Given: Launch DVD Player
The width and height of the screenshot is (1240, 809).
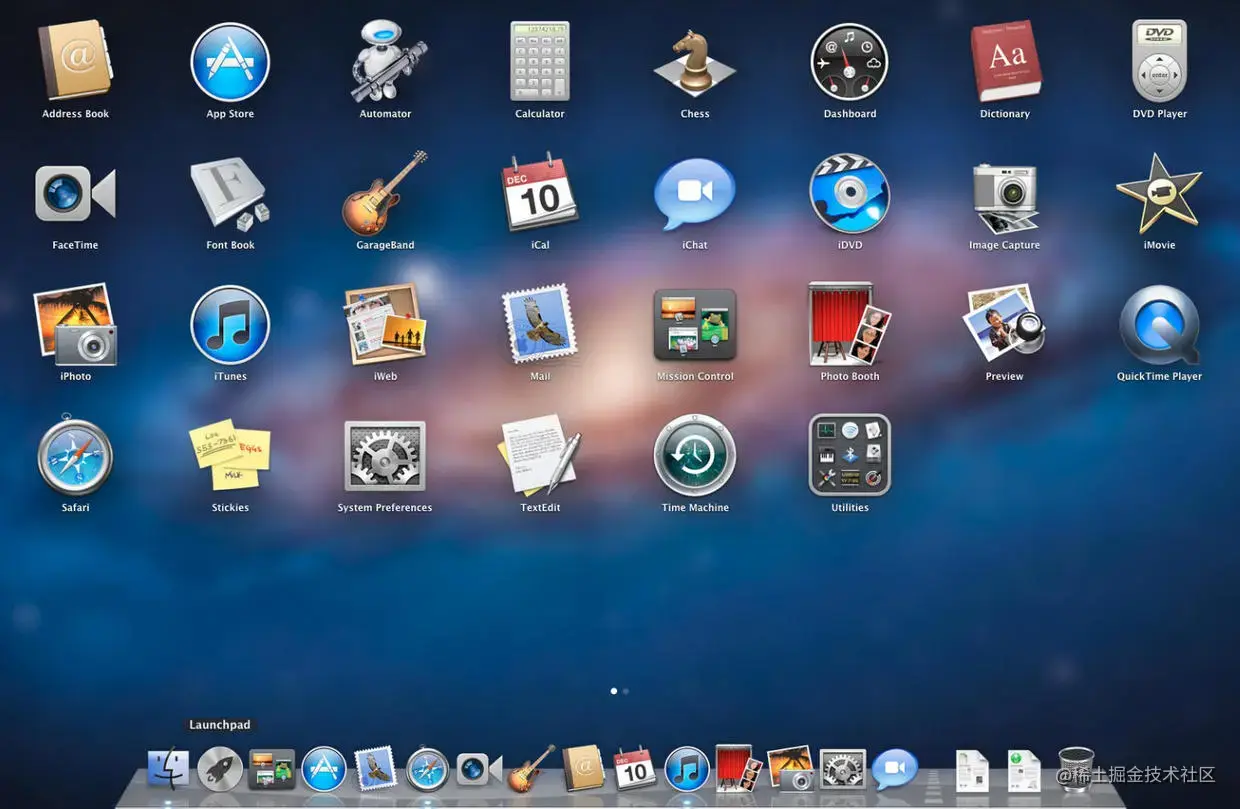Looking at the screenshot, I should click(x=1159, y=62).
